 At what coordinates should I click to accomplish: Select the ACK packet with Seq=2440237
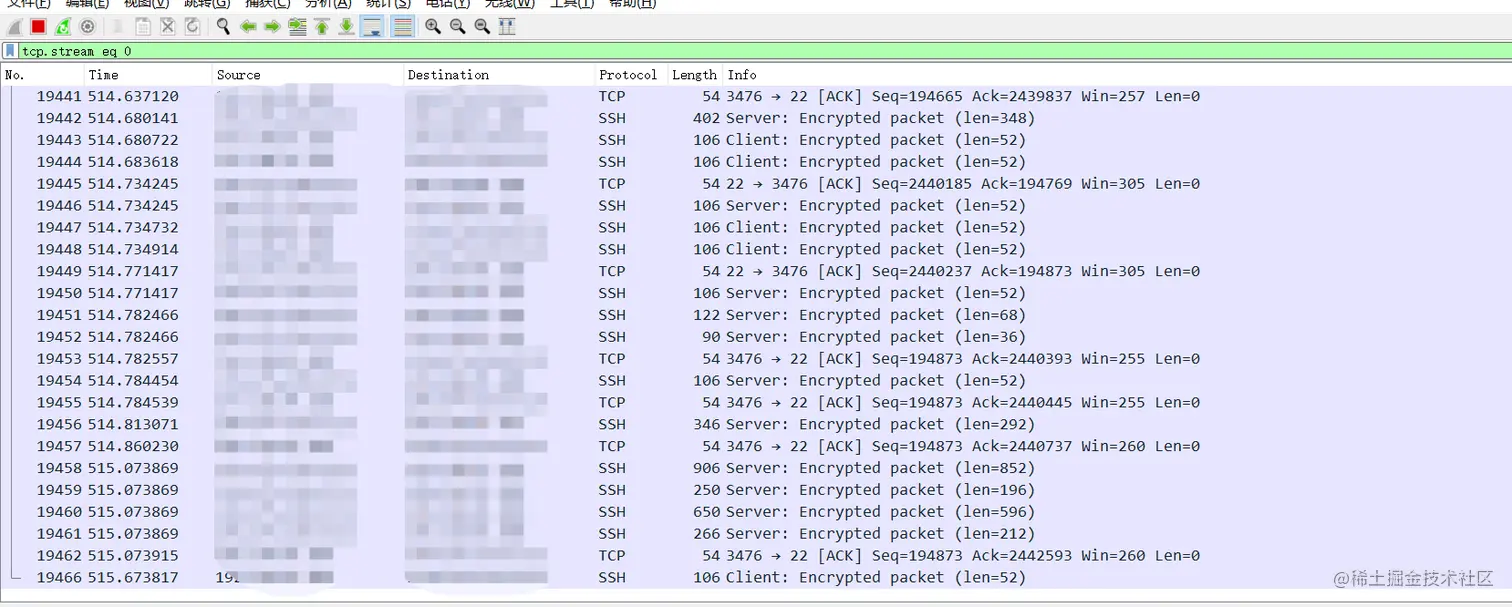(x=756, y=271)
